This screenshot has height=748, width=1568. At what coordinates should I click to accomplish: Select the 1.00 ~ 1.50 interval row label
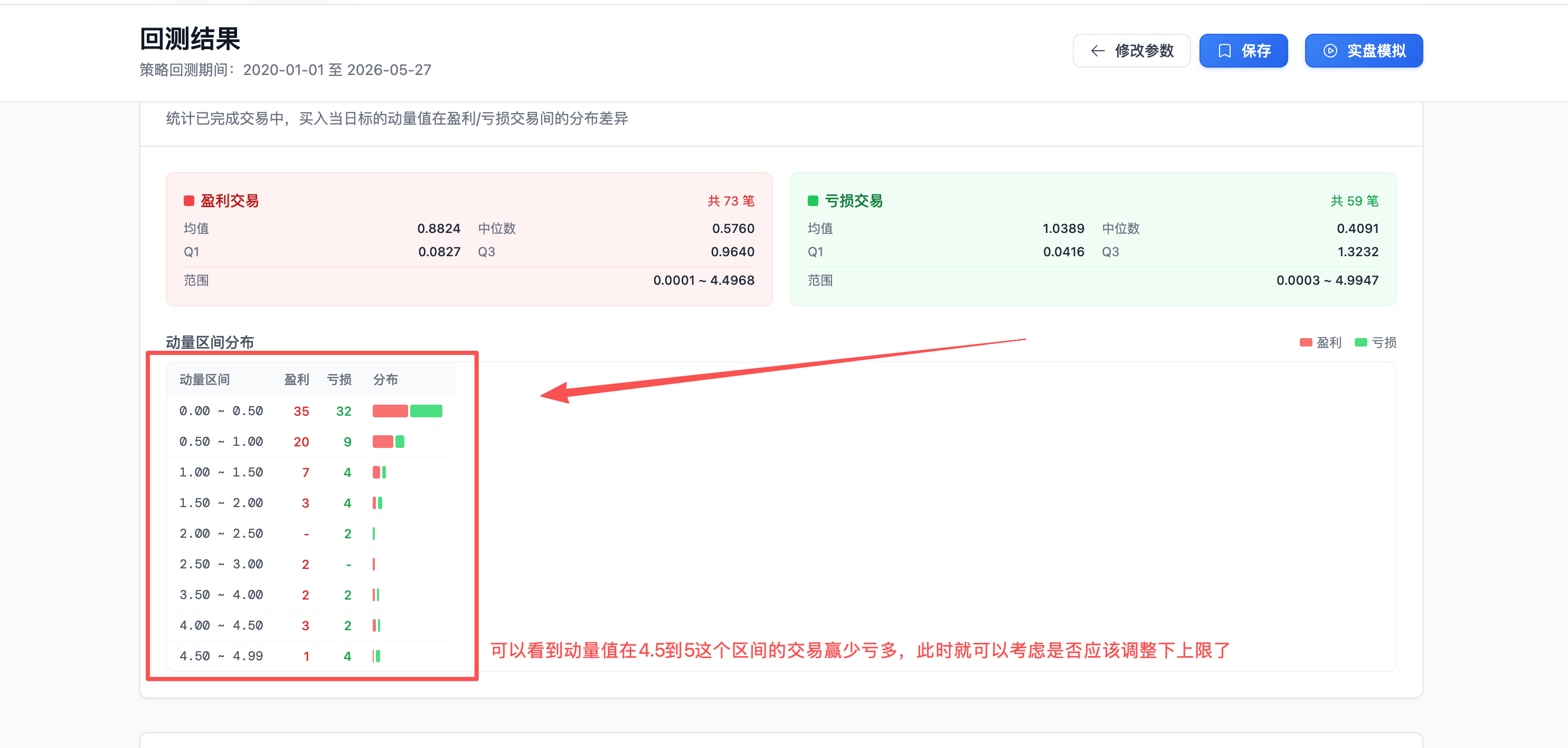coord(221,472)
